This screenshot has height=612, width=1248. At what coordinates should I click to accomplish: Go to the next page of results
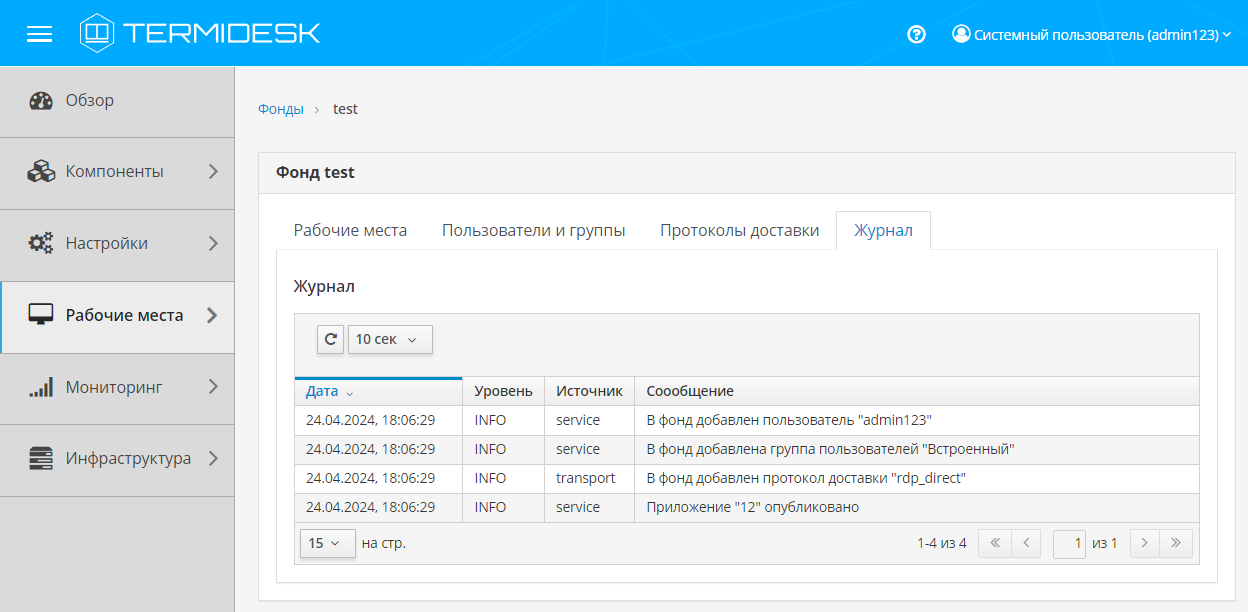(x=1144, y=543)
